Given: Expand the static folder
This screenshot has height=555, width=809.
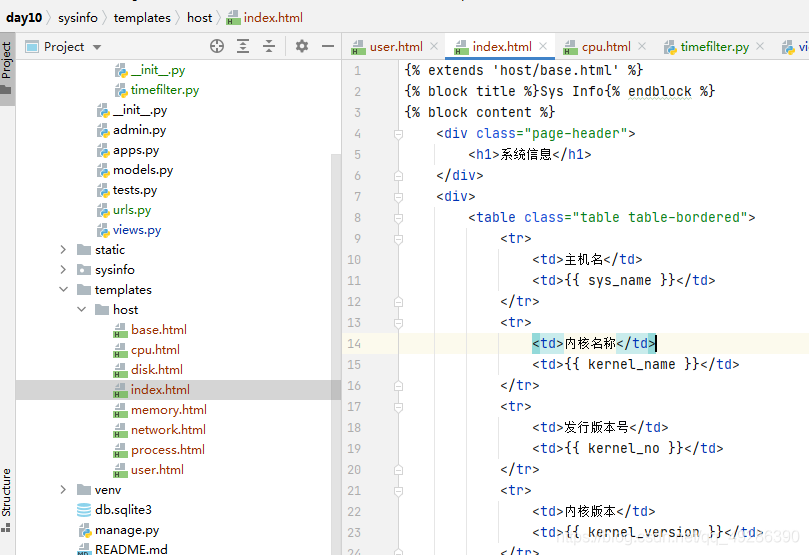Looking at the screenshot, I should tap(63, 250).
